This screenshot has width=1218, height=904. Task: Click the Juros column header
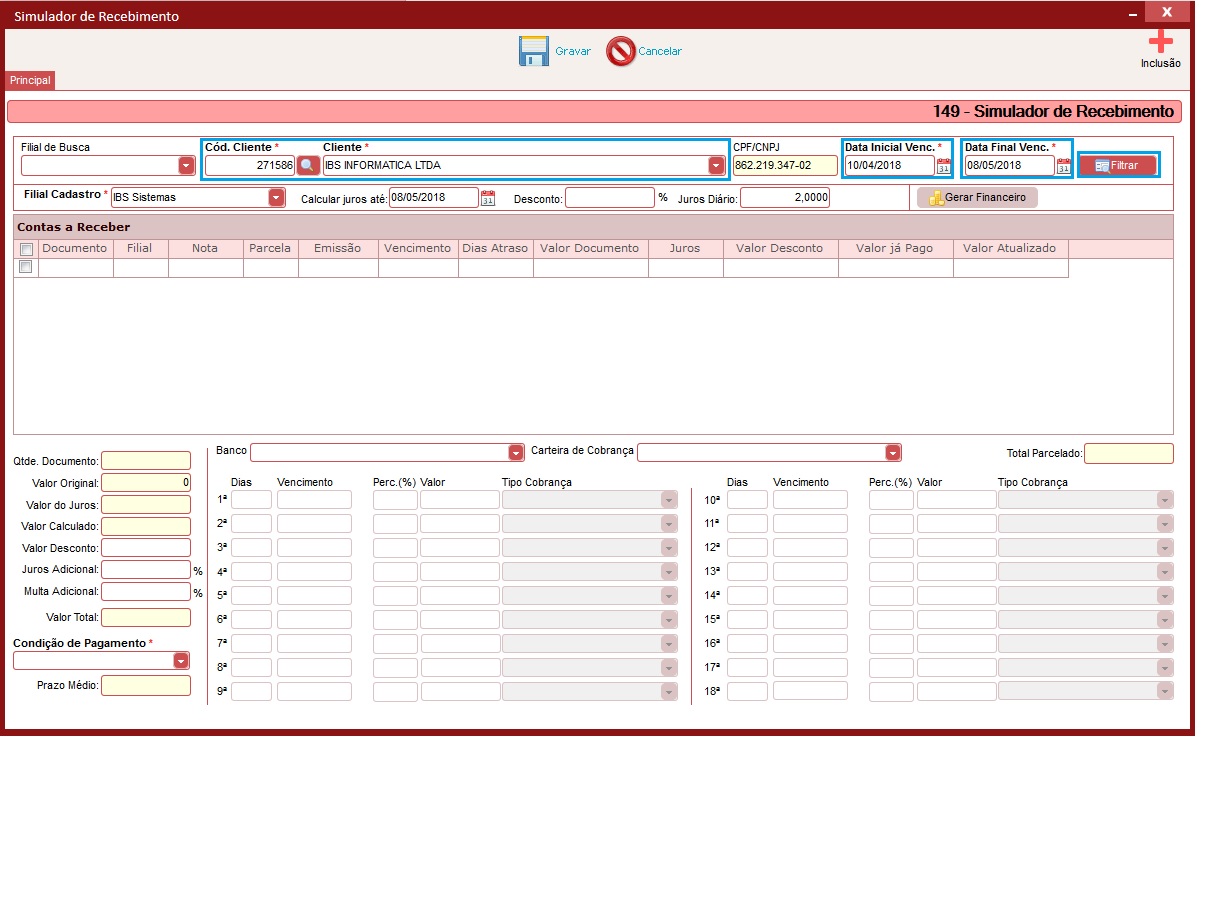(x=685, y=248)
